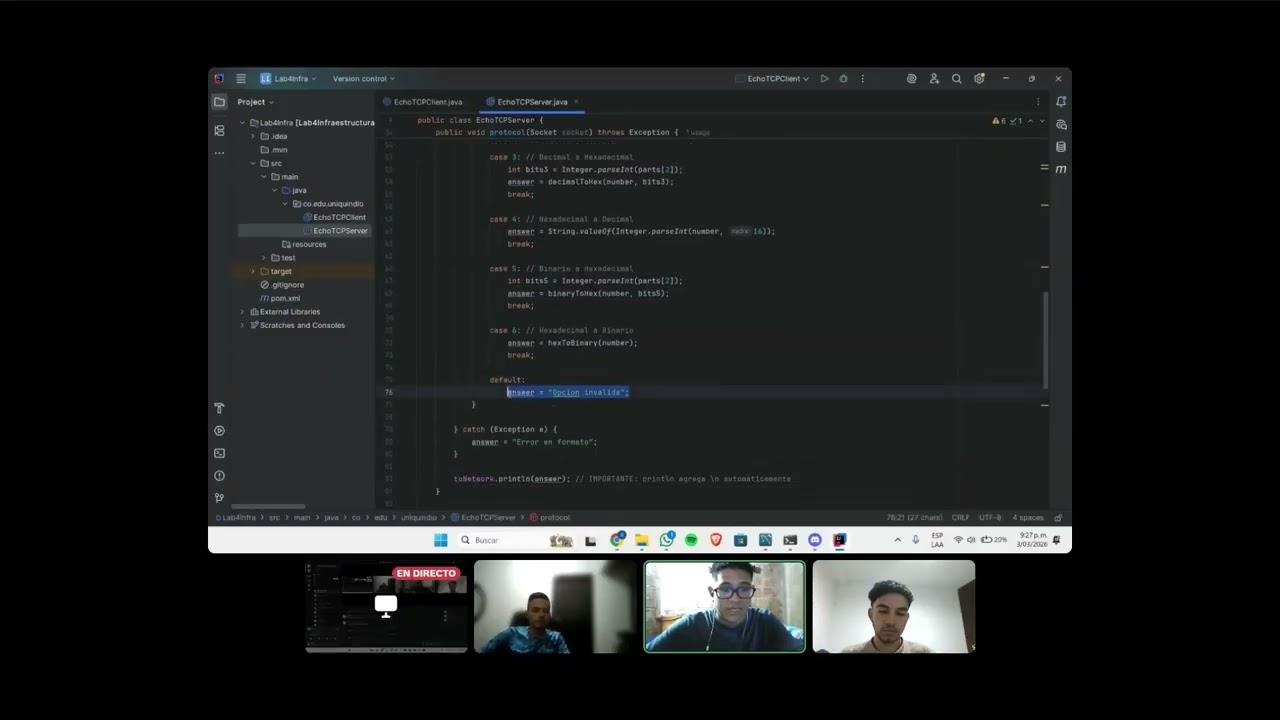Open Code With Me add-user icon

pyautogui.click(x=934, y=79)
